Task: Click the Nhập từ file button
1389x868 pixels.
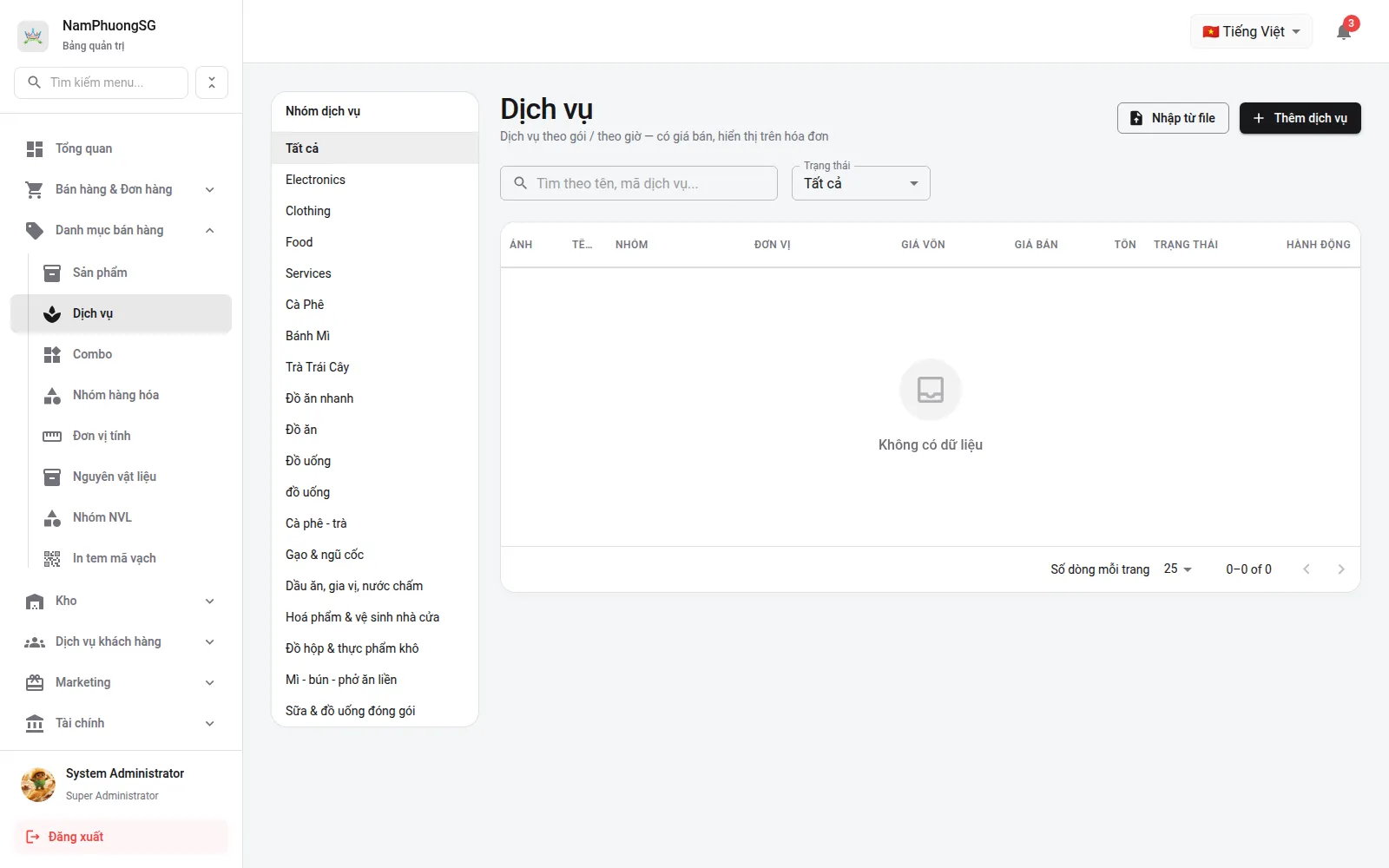Action: (x=1173, y=118)
